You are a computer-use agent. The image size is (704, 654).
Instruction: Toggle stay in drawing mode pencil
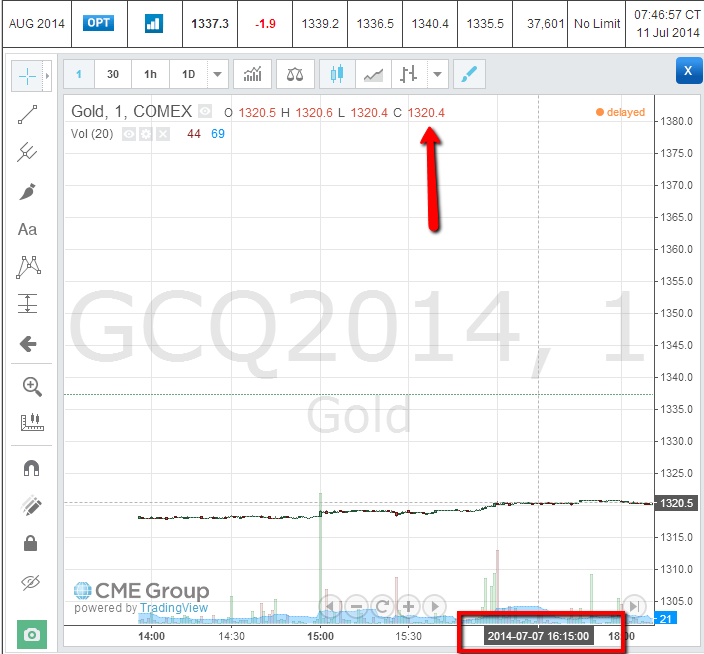click(x=31, y=505)
